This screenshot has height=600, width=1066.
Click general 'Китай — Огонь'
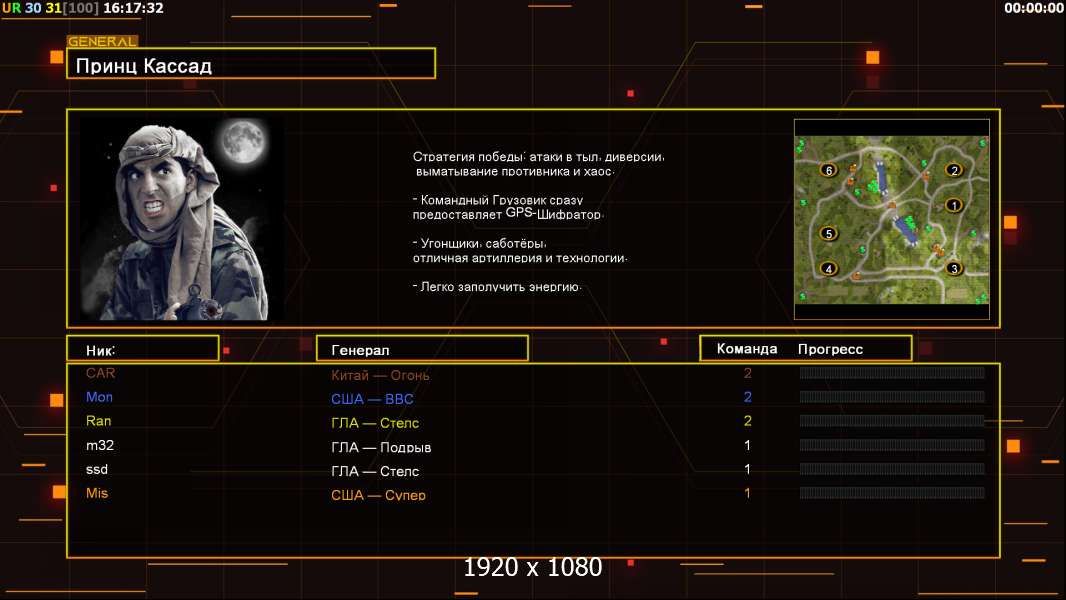[380, 375]
